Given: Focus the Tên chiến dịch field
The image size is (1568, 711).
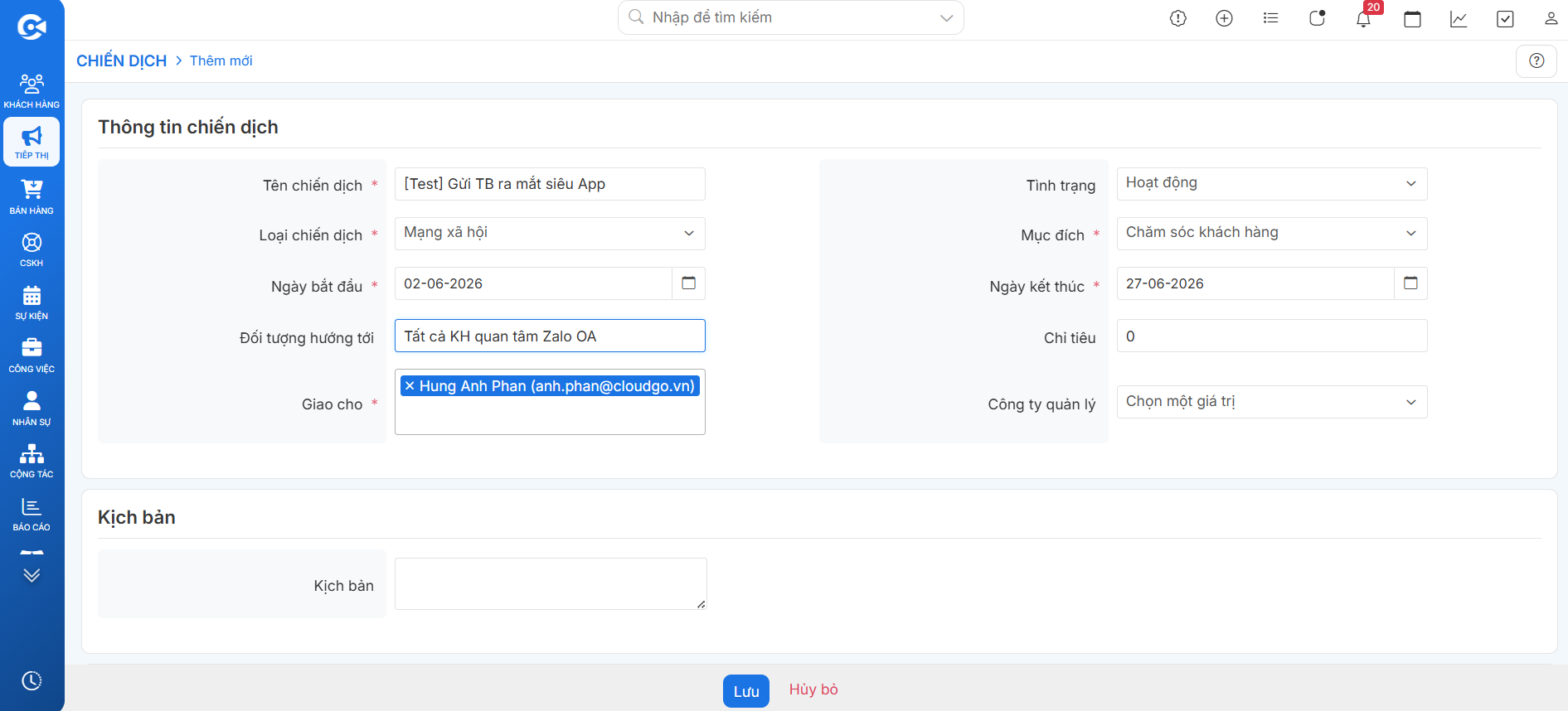Looking at the screenshot, I should point(550,184).
